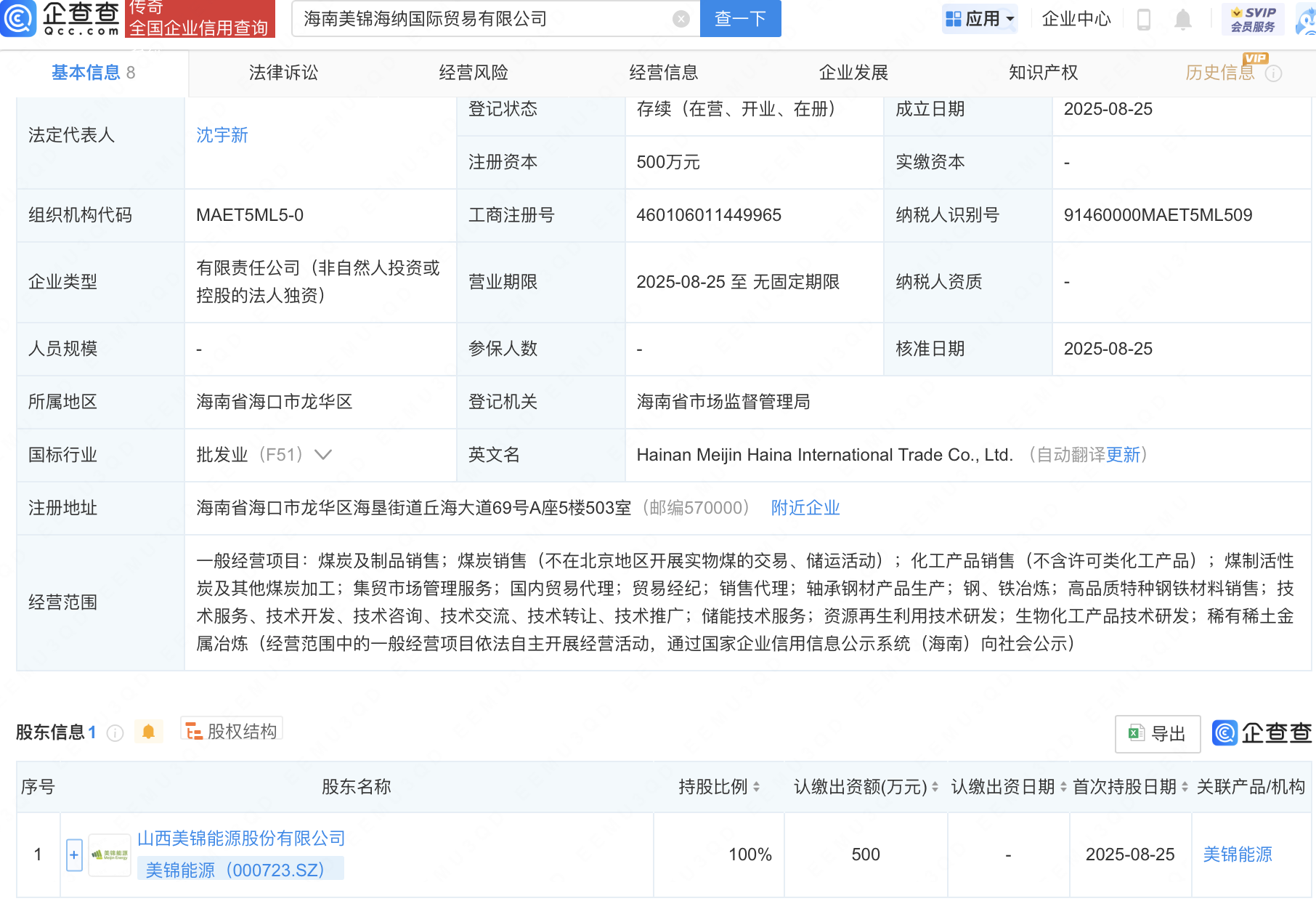
Task: Click registration number 460106011449965
Action: click(709, 215)
